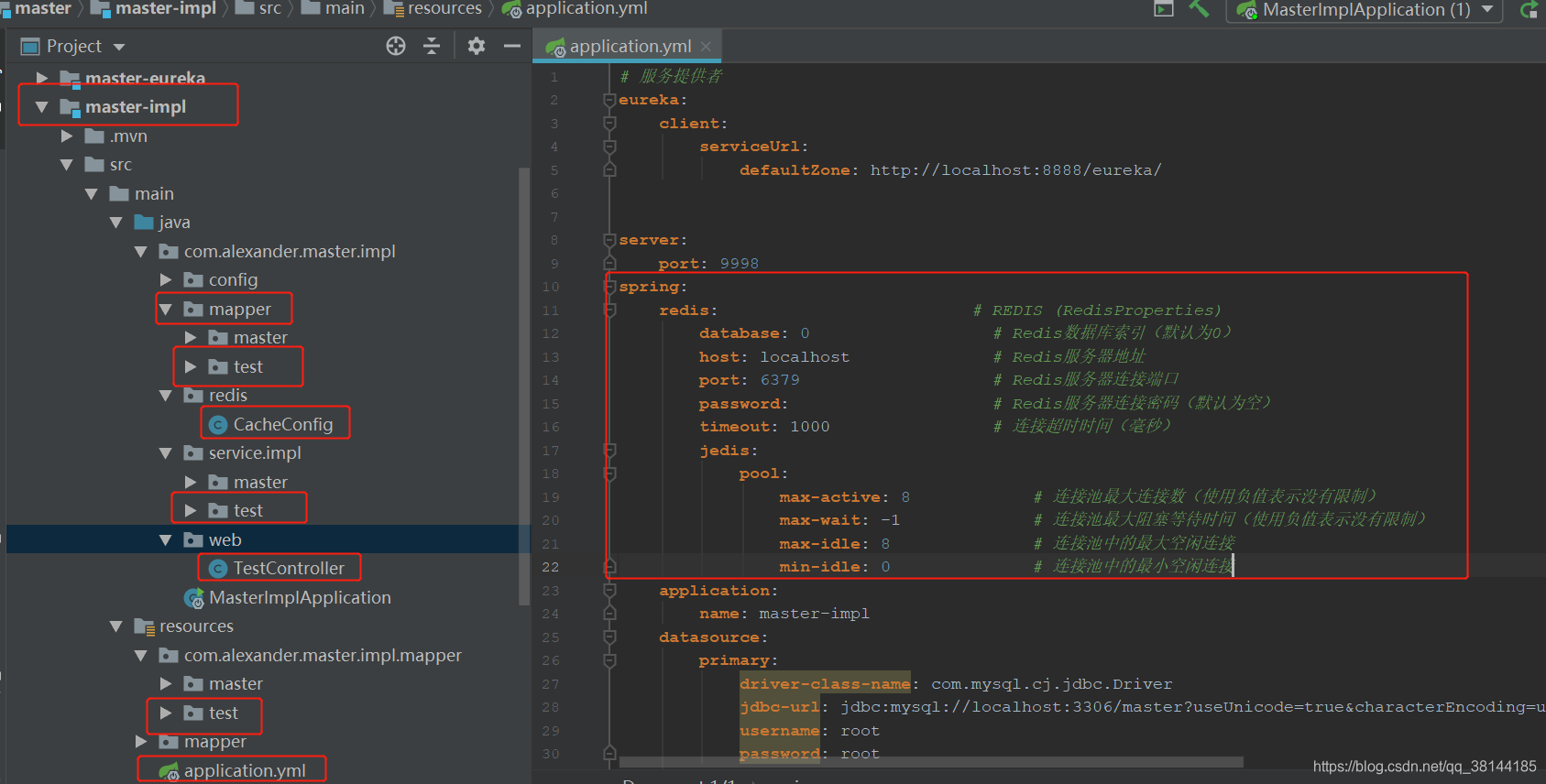Click the application.yml Spring file icon in tree

tap(169, 771)
